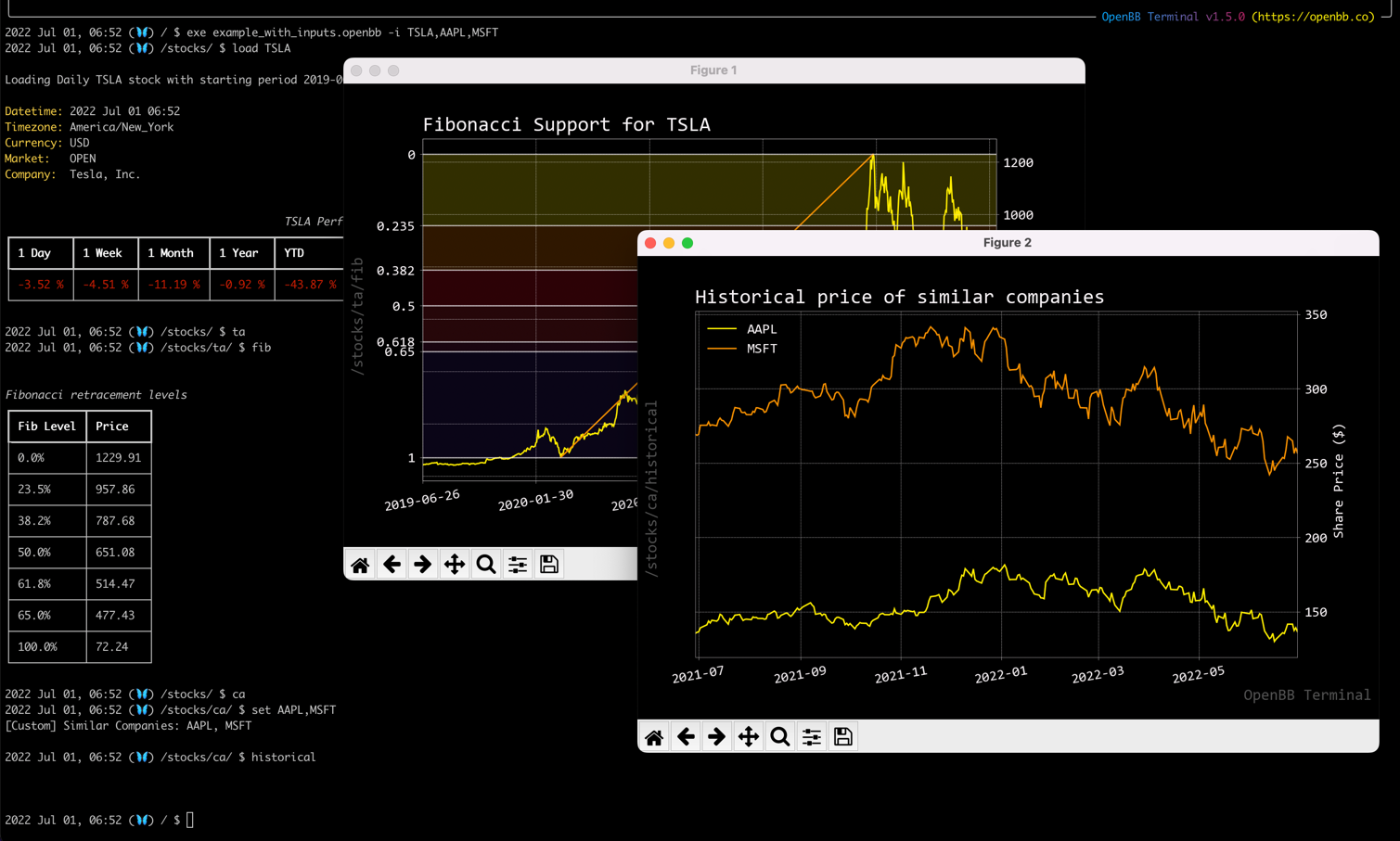Click the 514.47 price cell

click(x=119, y=584)
